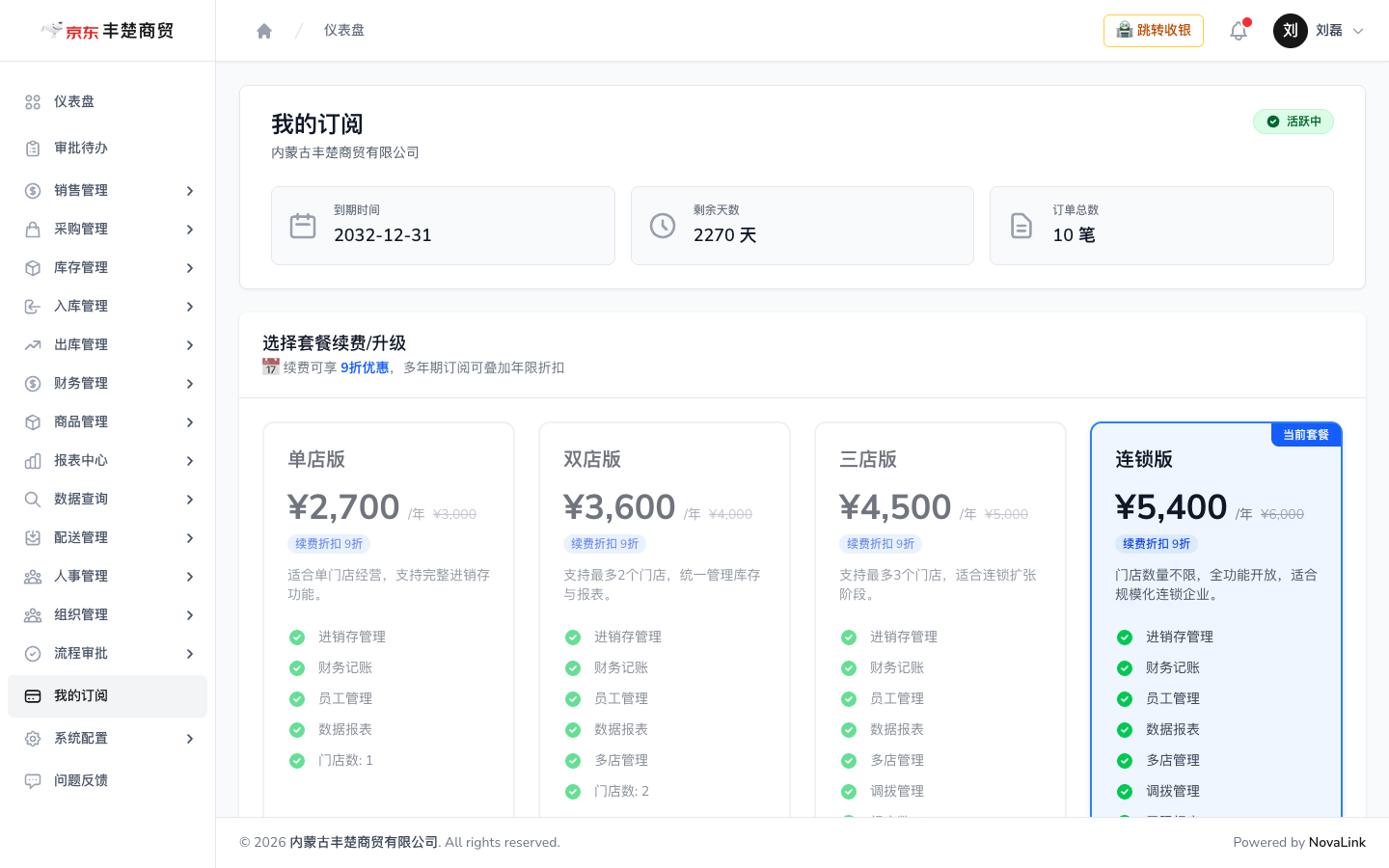Click the 当前套餐 badge
This screenshot has width=1389, height=868.
1306,435
